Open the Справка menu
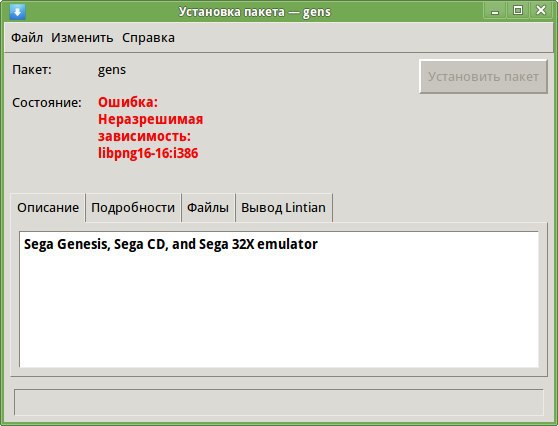The height and width of the screenshot is (426, 558). [148, 38]
